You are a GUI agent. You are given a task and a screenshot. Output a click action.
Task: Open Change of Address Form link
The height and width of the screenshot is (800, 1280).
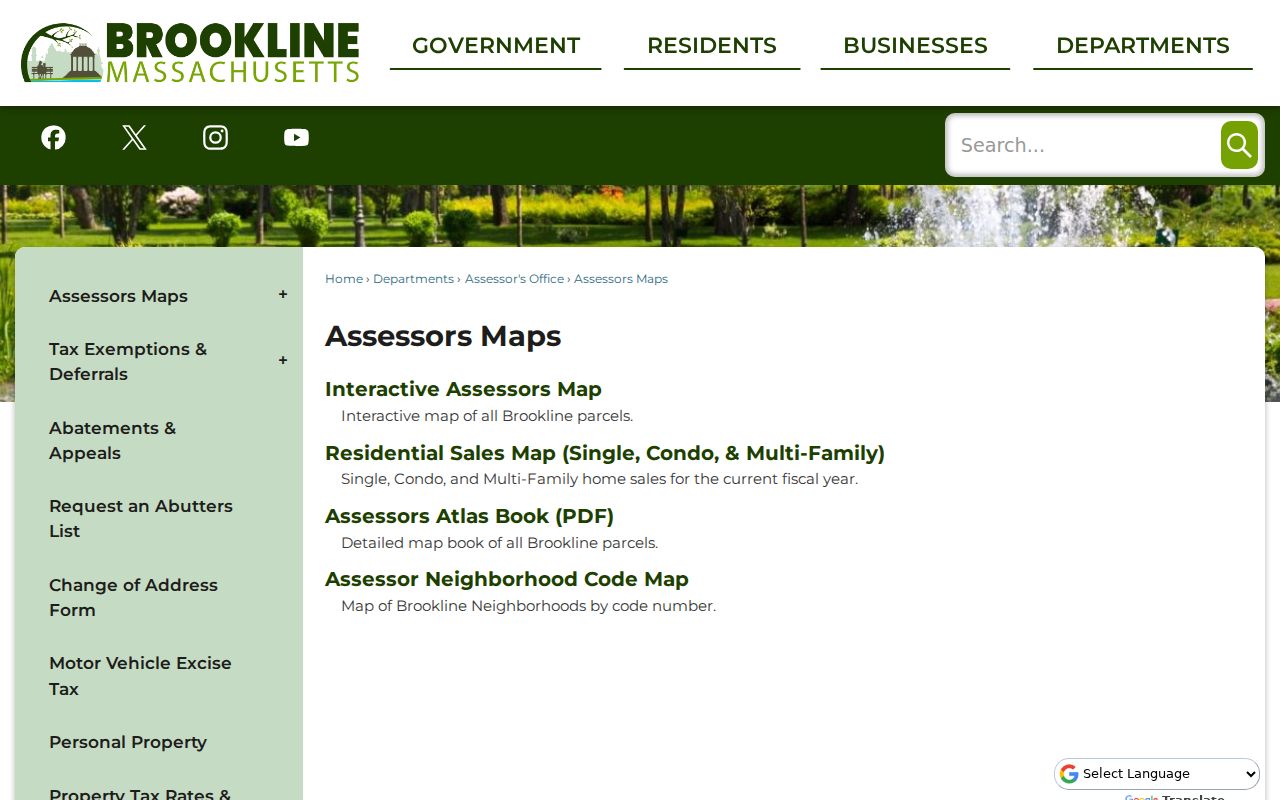[x=133, y=598]
